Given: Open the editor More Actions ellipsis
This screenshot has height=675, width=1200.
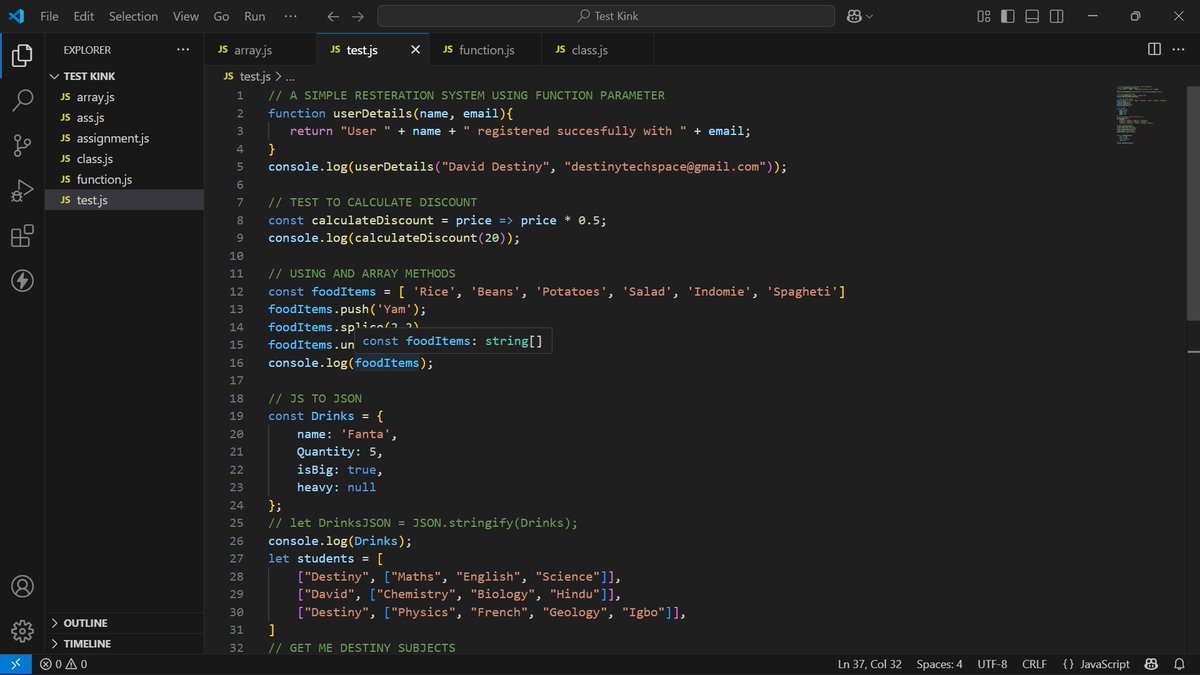Looking at the screenshot, I should (1179, 49).
